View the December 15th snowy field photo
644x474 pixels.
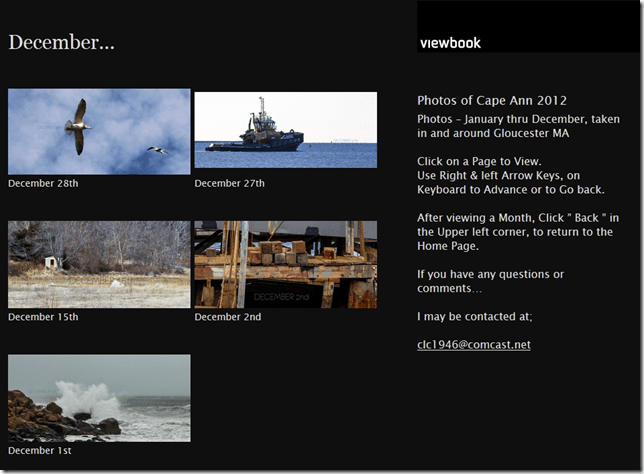point(99,264)
